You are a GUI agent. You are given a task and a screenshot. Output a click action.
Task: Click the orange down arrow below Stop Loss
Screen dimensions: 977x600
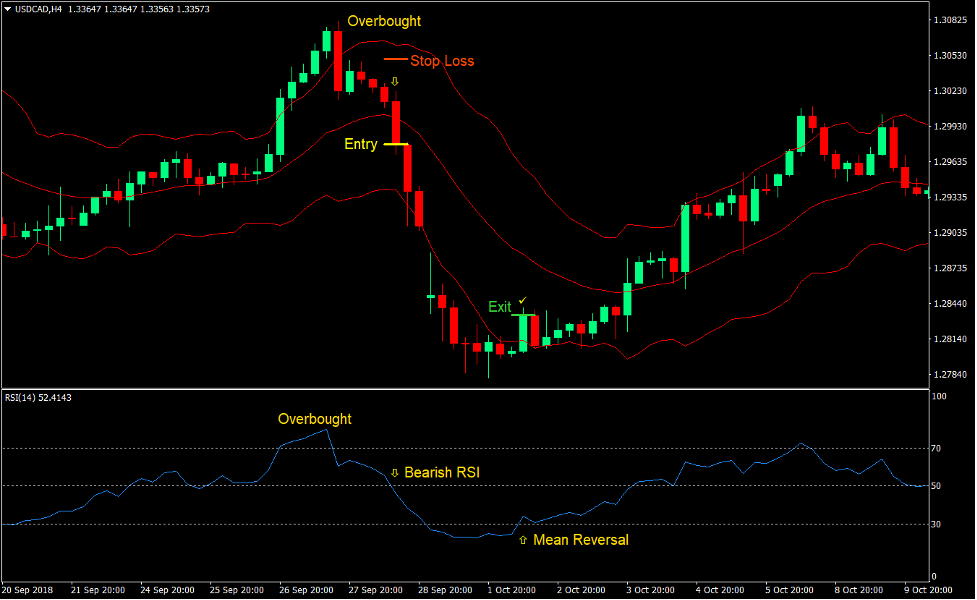point(393,79)
